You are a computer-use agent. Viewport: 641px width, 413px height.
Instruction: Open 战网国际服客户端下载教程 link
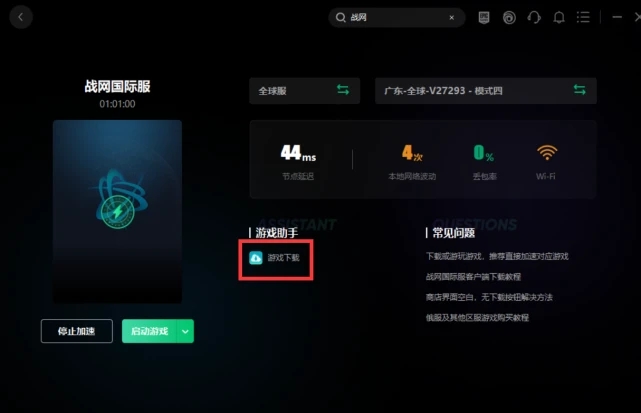click(473, 277)
